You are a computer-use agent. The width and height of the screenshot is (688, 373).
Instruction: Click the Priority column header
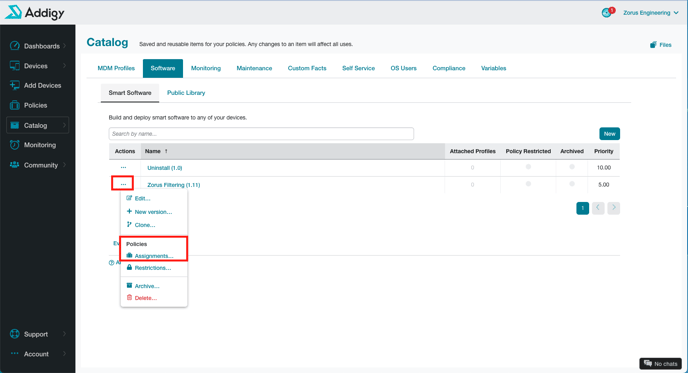pyautogui.click(x=604, y=151)
